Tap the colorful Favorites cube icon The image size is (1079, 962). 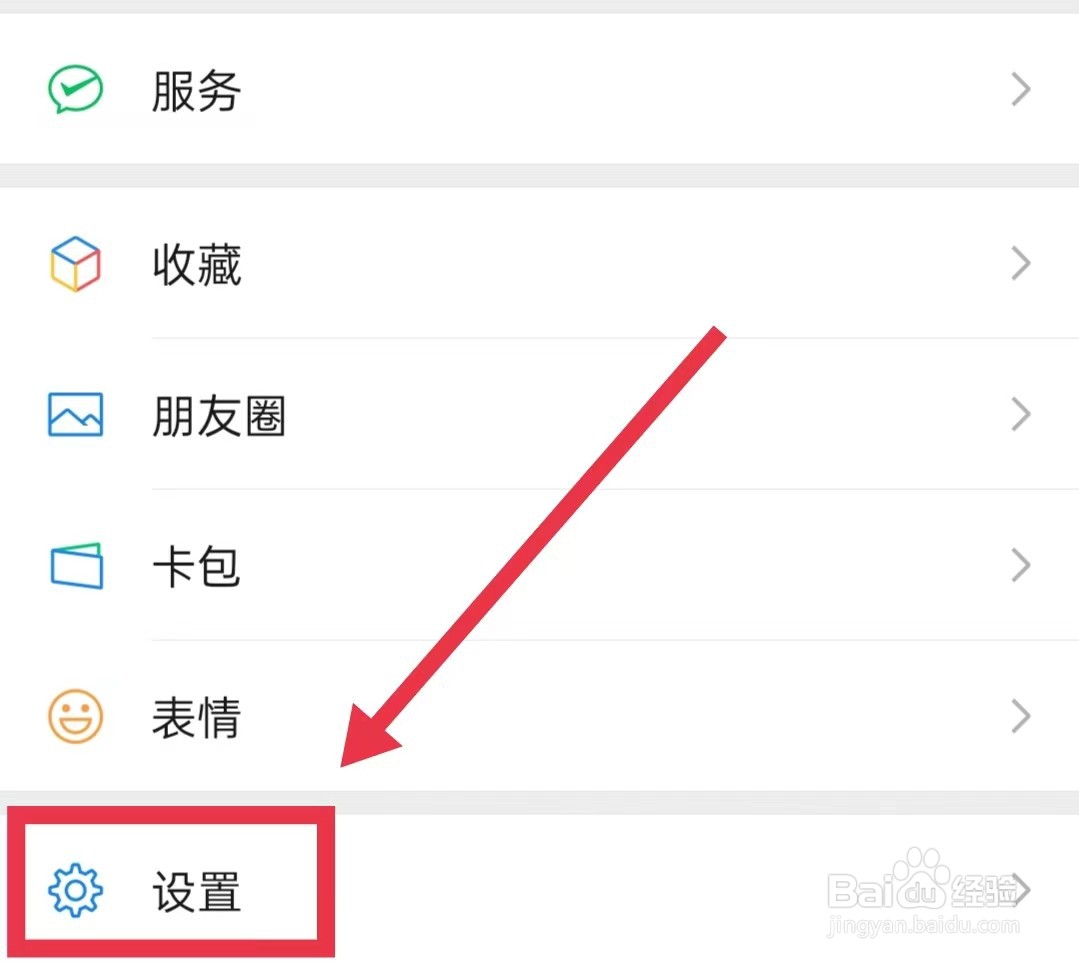click(76, 264)
